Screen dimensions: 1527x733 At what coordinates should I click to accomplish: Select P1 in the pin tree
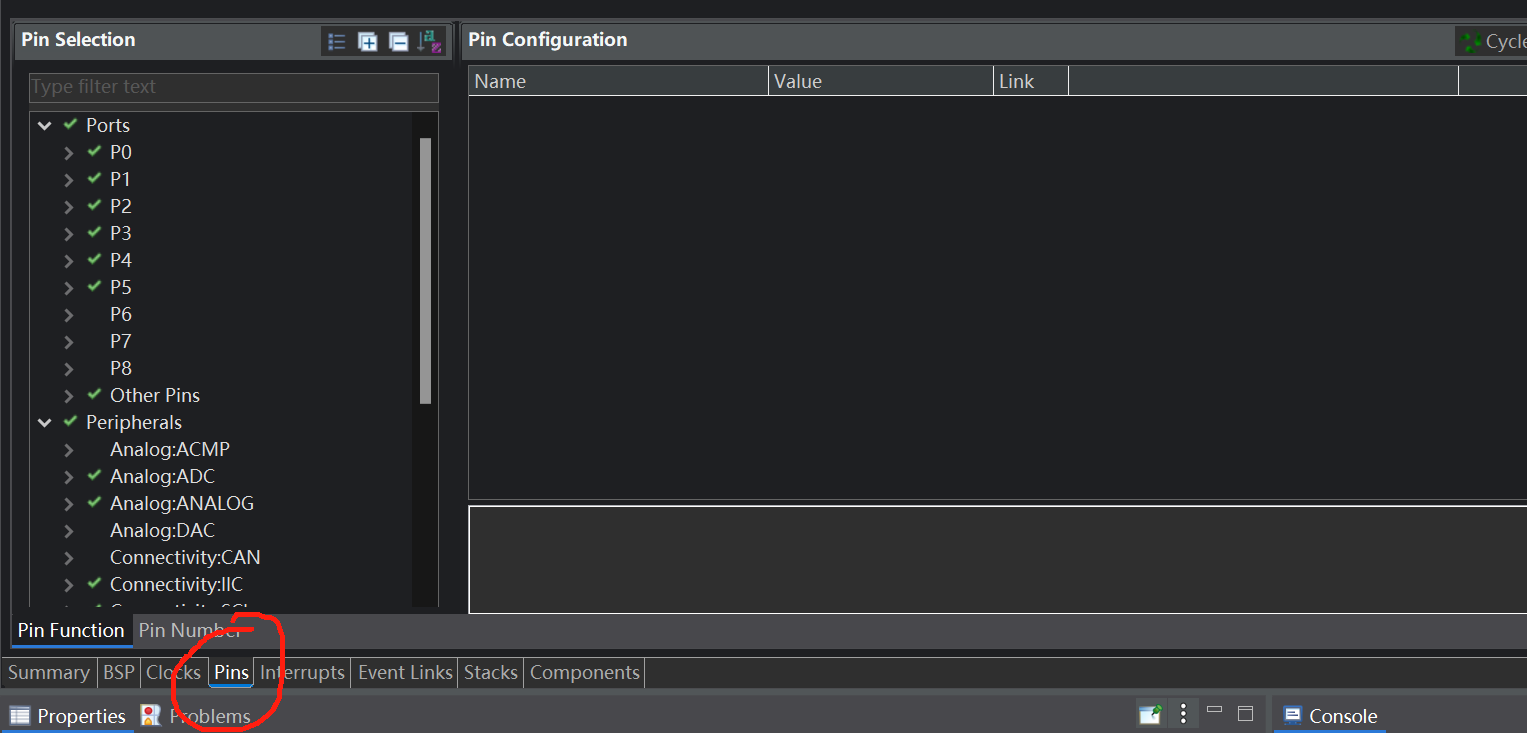point(120,180)
